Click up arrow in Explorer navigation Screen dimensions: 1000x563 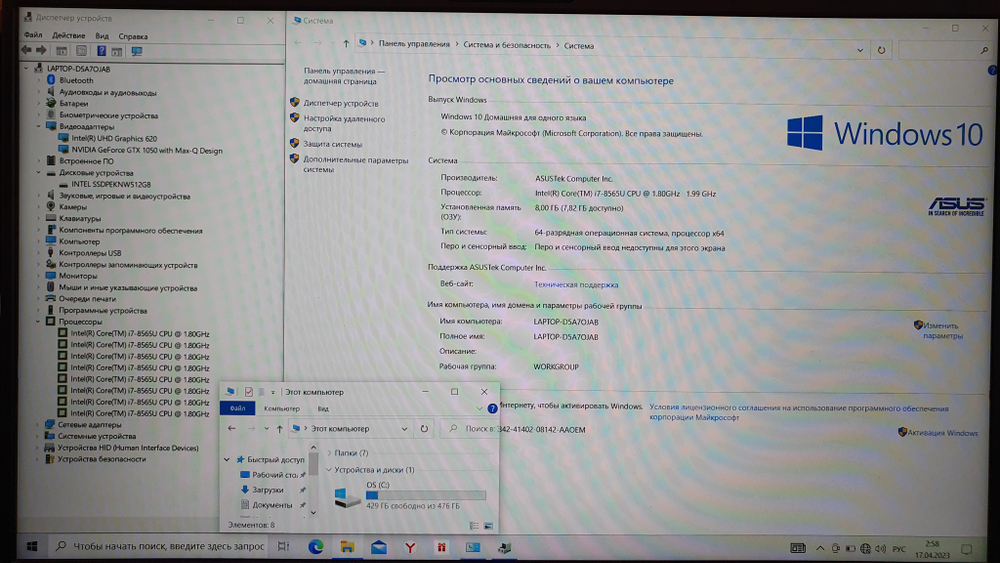279,429
